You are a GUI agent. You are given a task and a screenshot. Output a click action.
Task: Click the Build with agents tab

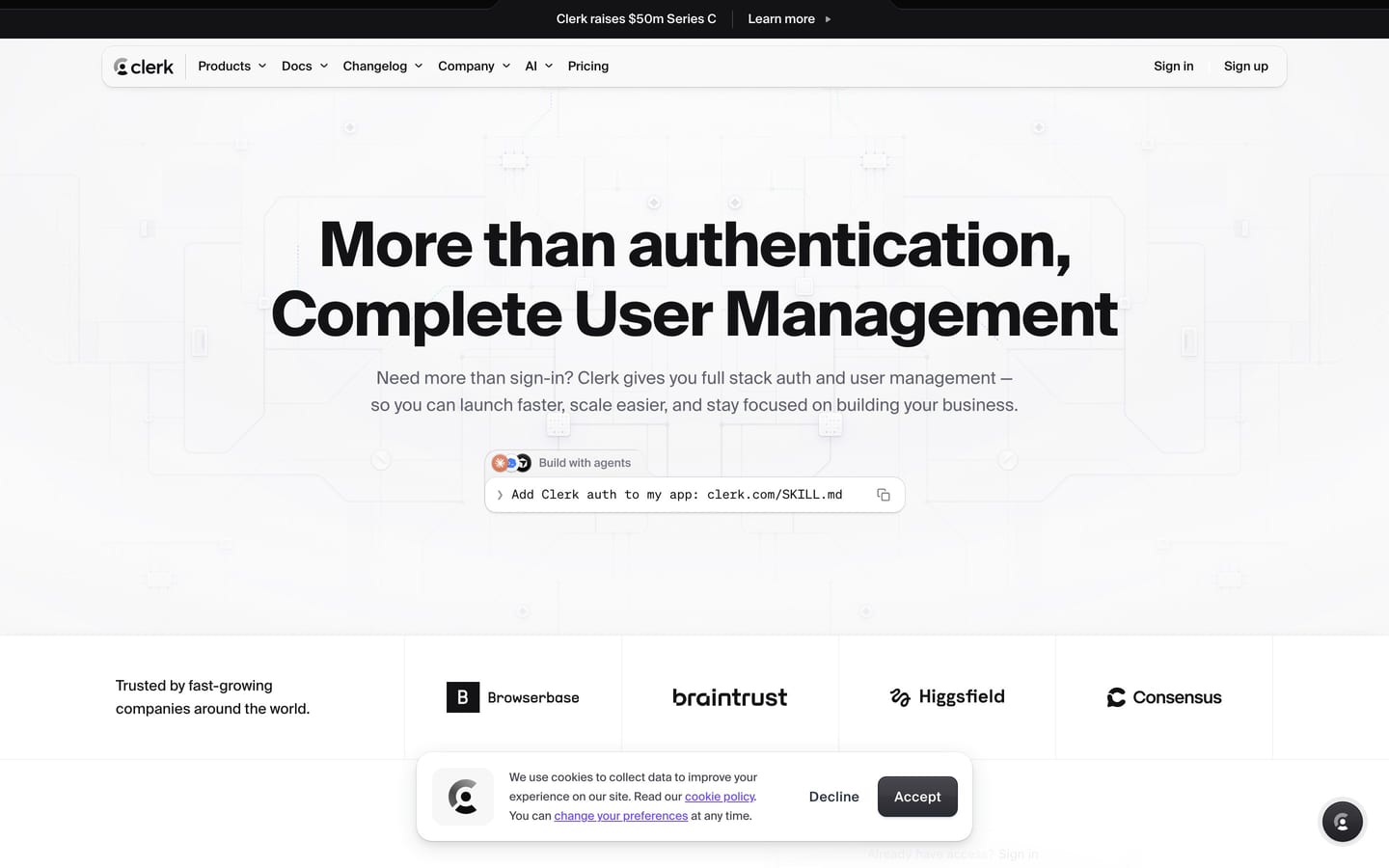[561, 463]
